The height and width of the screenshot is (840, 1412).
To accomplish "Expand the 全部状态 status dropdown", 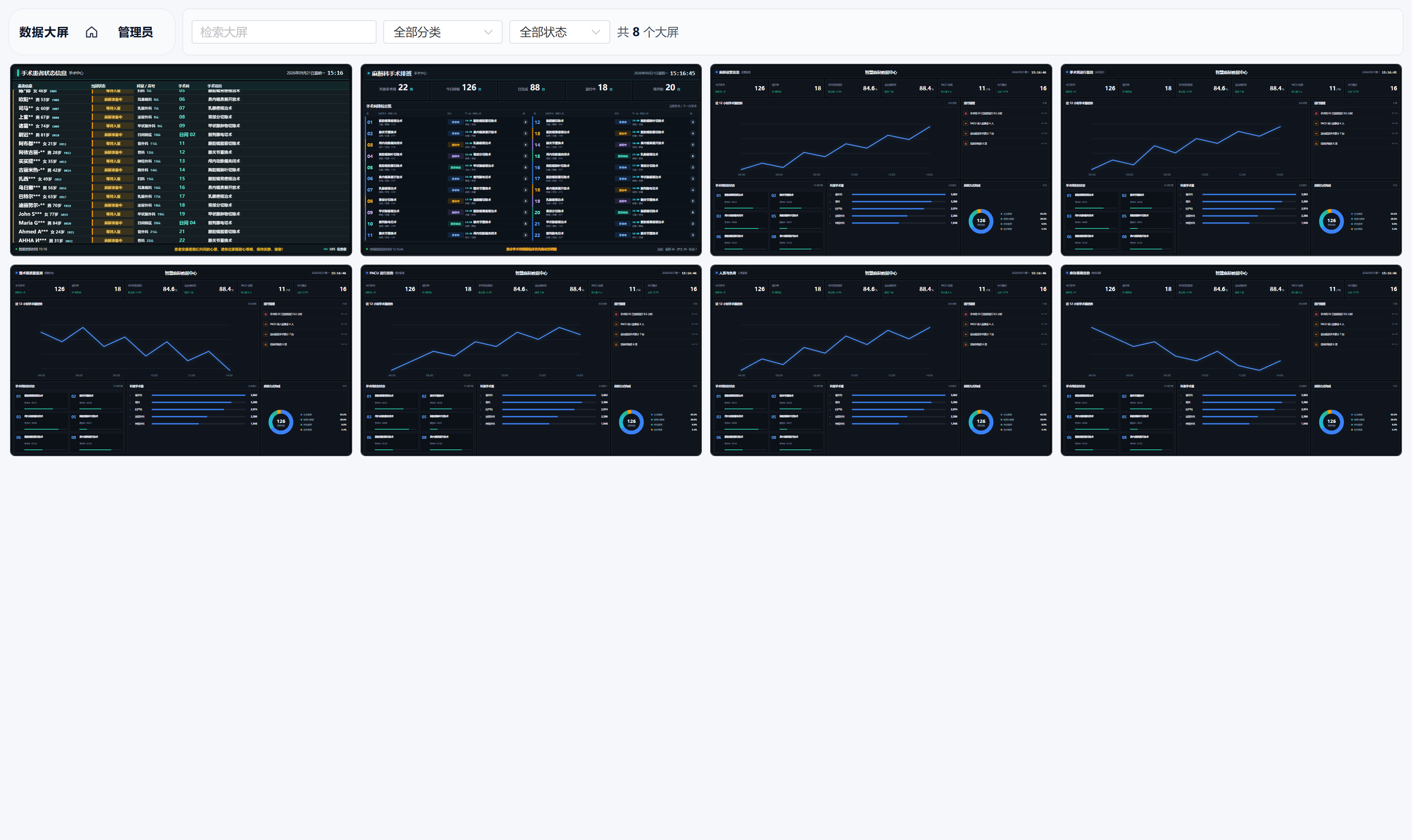I will point(559,32).
